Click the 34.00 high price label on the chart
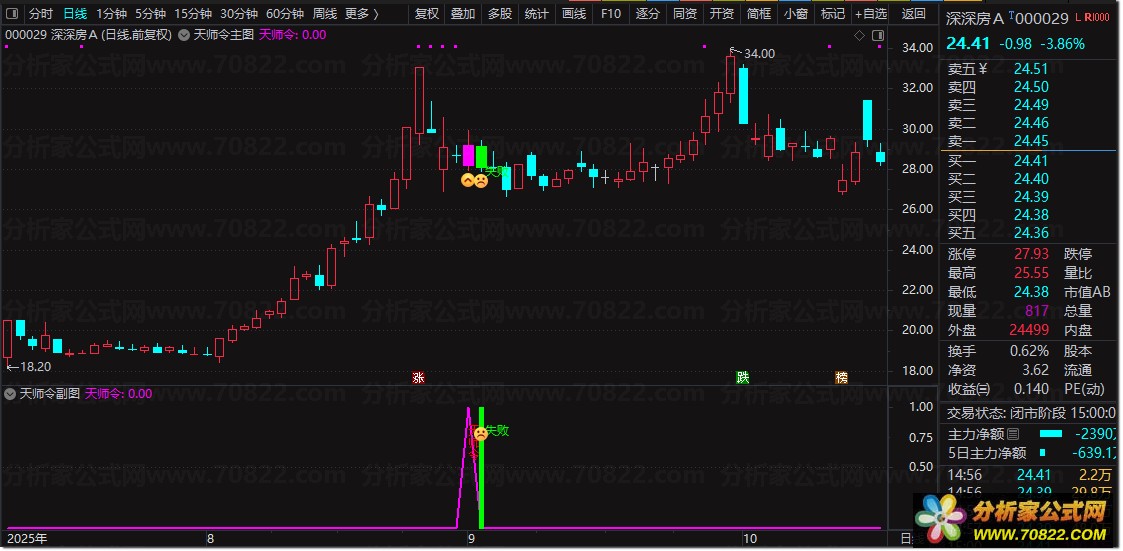This screenshot has width=1123, height=551. click(x=759, y=53)
